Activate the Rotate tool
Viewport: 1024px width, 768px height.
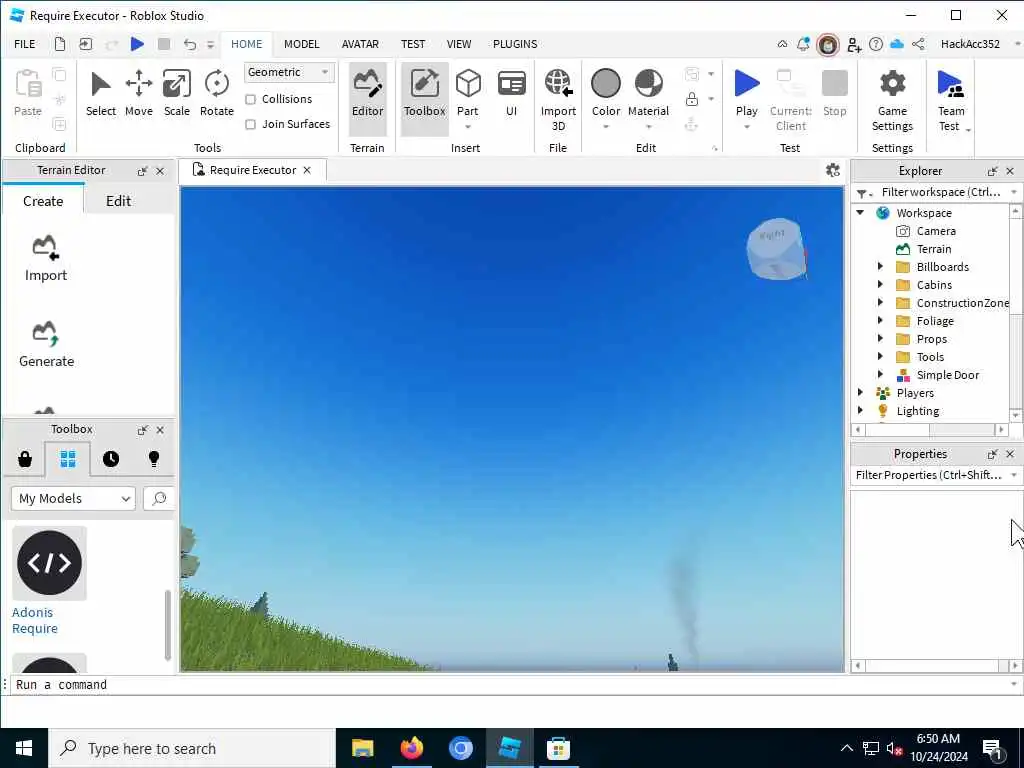(x=217, y=94)
